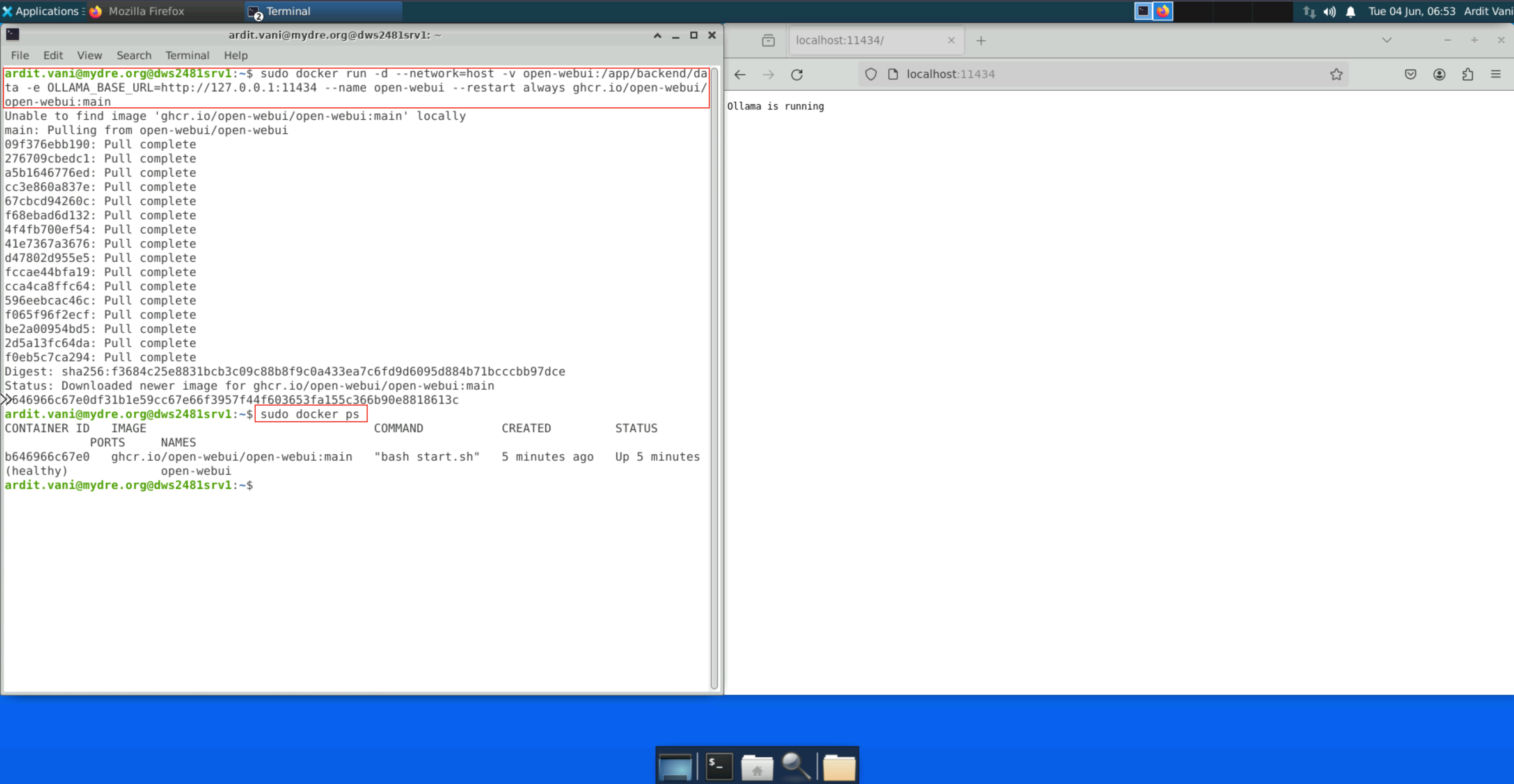Click container ID b646966c67e0
Image resolution: width=1514 pixels, height=784 pixels.
47,457
